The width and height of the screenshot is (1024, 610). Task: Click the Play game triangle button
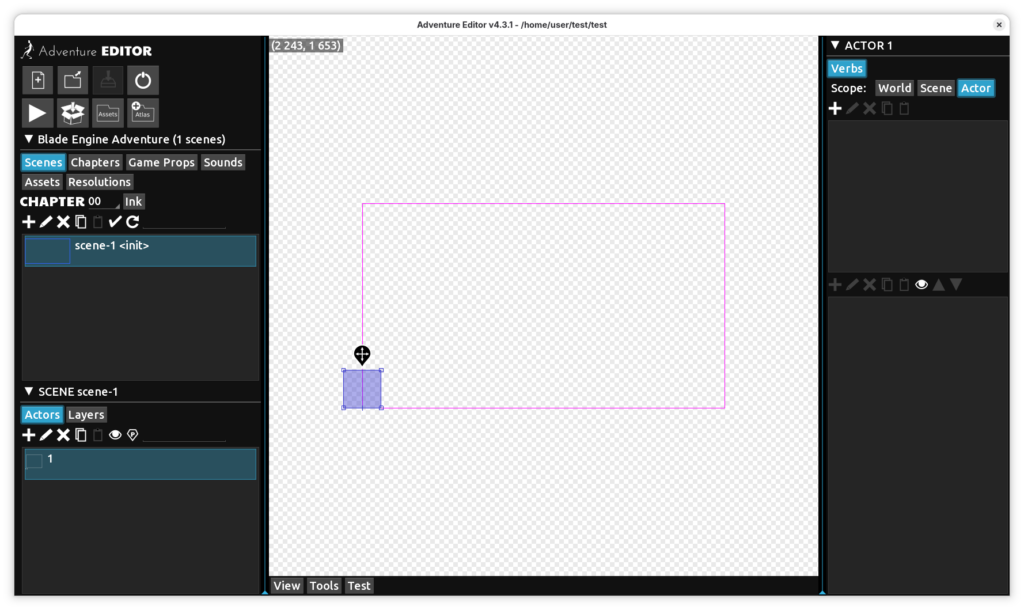tap(38, 113)
